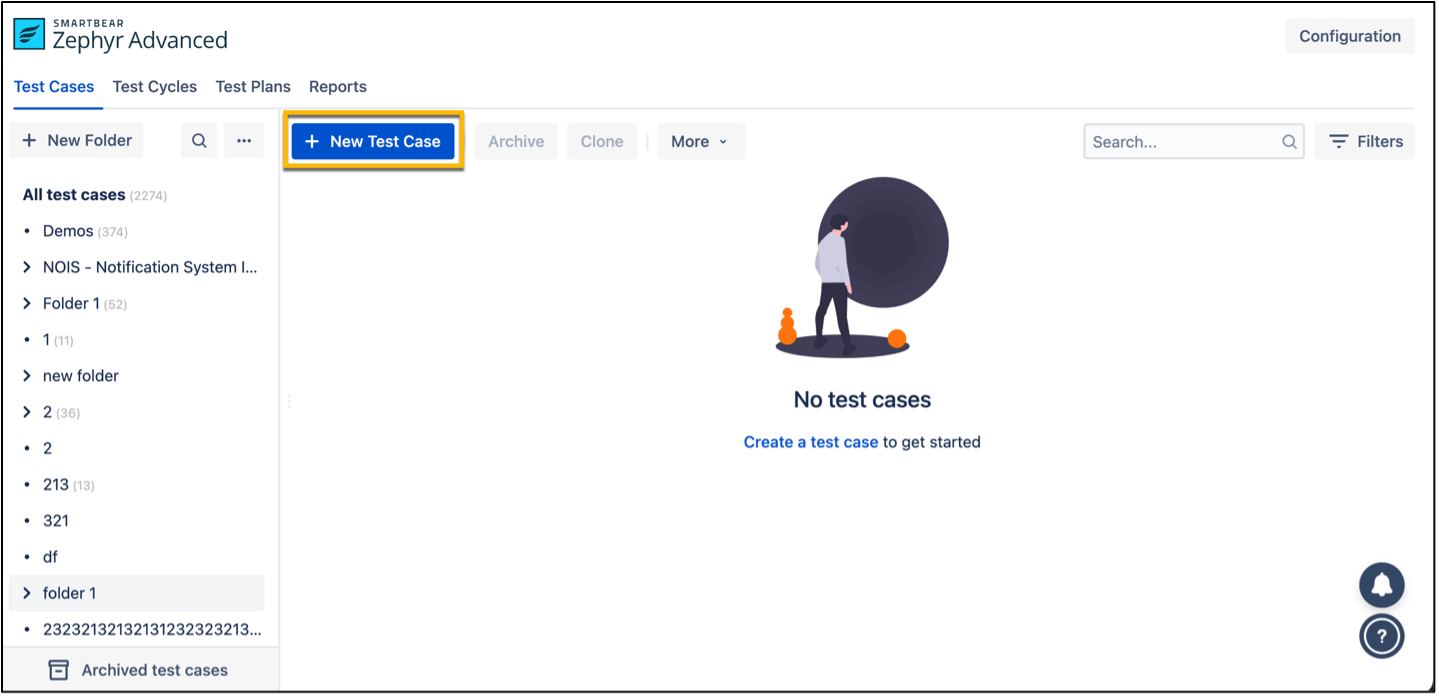Screen dimensions: 1439x696
Task: Expand the Folder 1 (52) chevron
Action: [27, 303]
